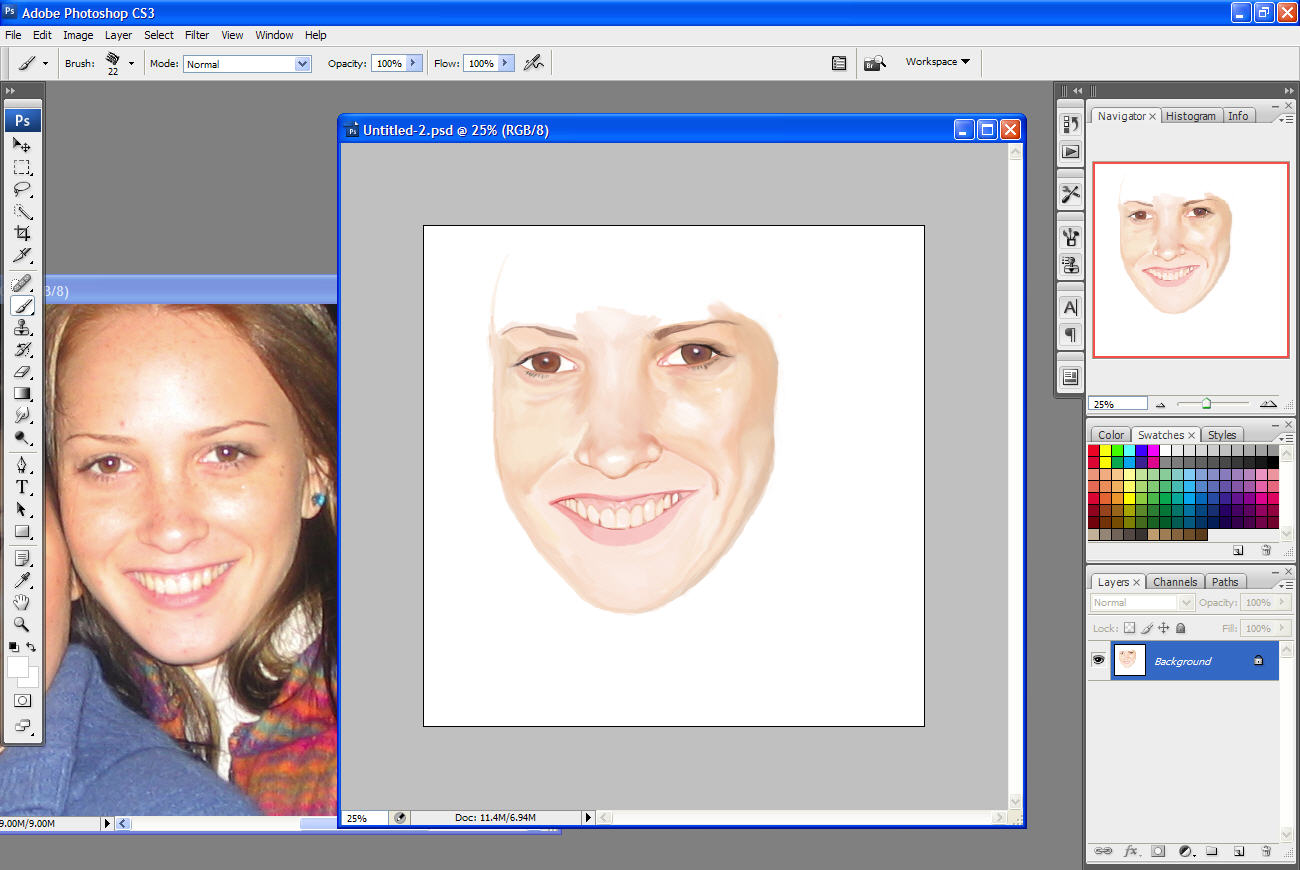Select the Lasso tool

(x=22, y=190)
